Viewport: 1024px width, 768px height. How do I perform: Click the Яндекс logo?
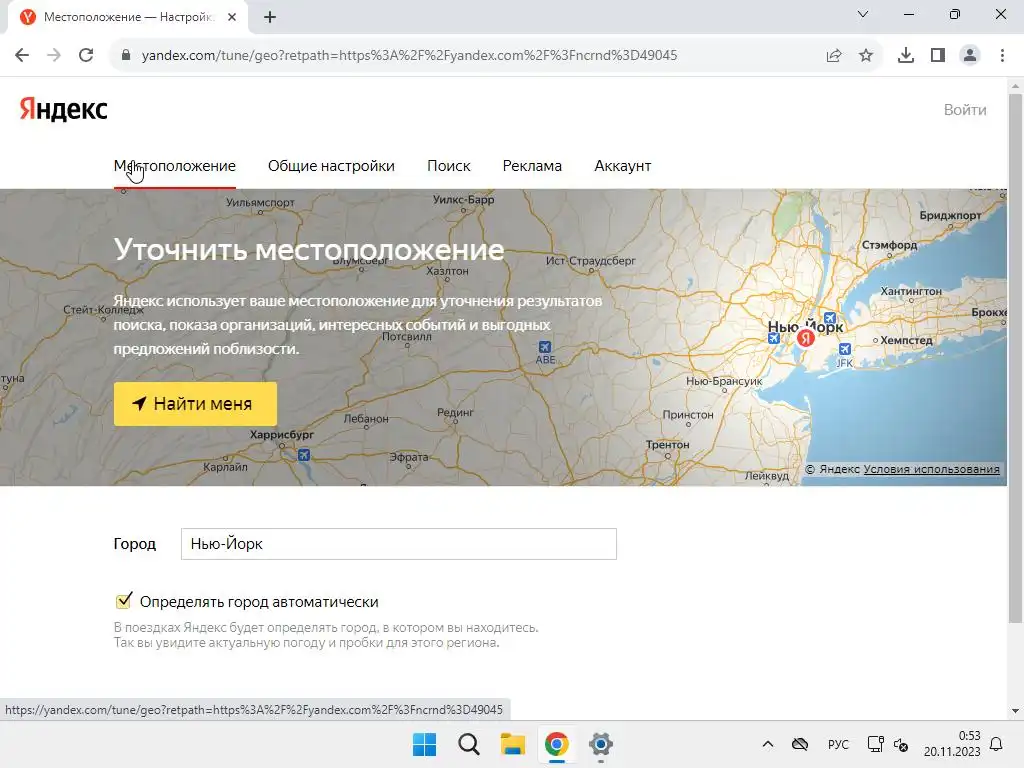click(x=63, y=109)
